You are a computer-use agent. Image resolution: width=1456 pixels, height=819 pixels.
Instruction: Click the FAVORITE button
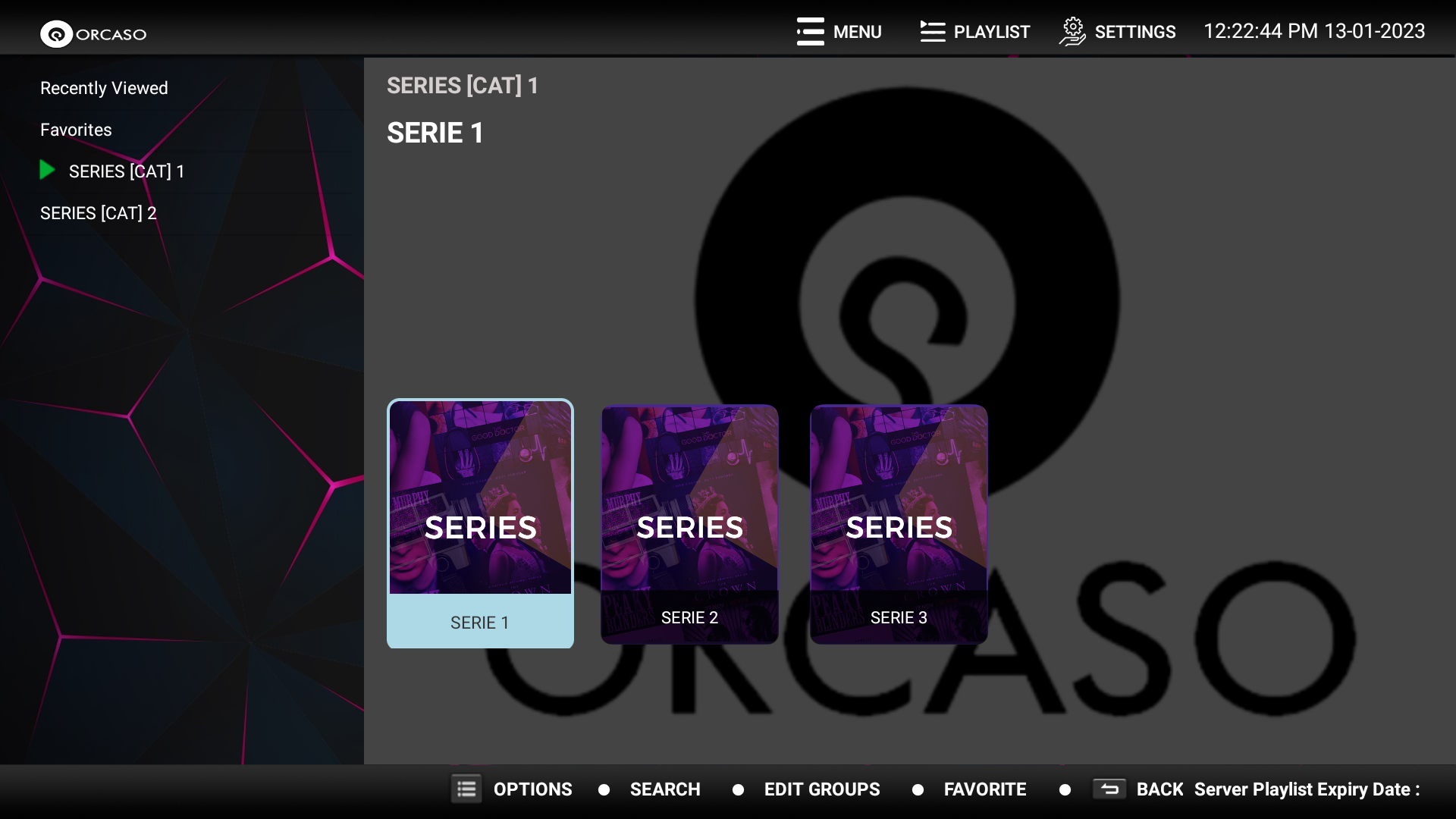click(985, 789)
